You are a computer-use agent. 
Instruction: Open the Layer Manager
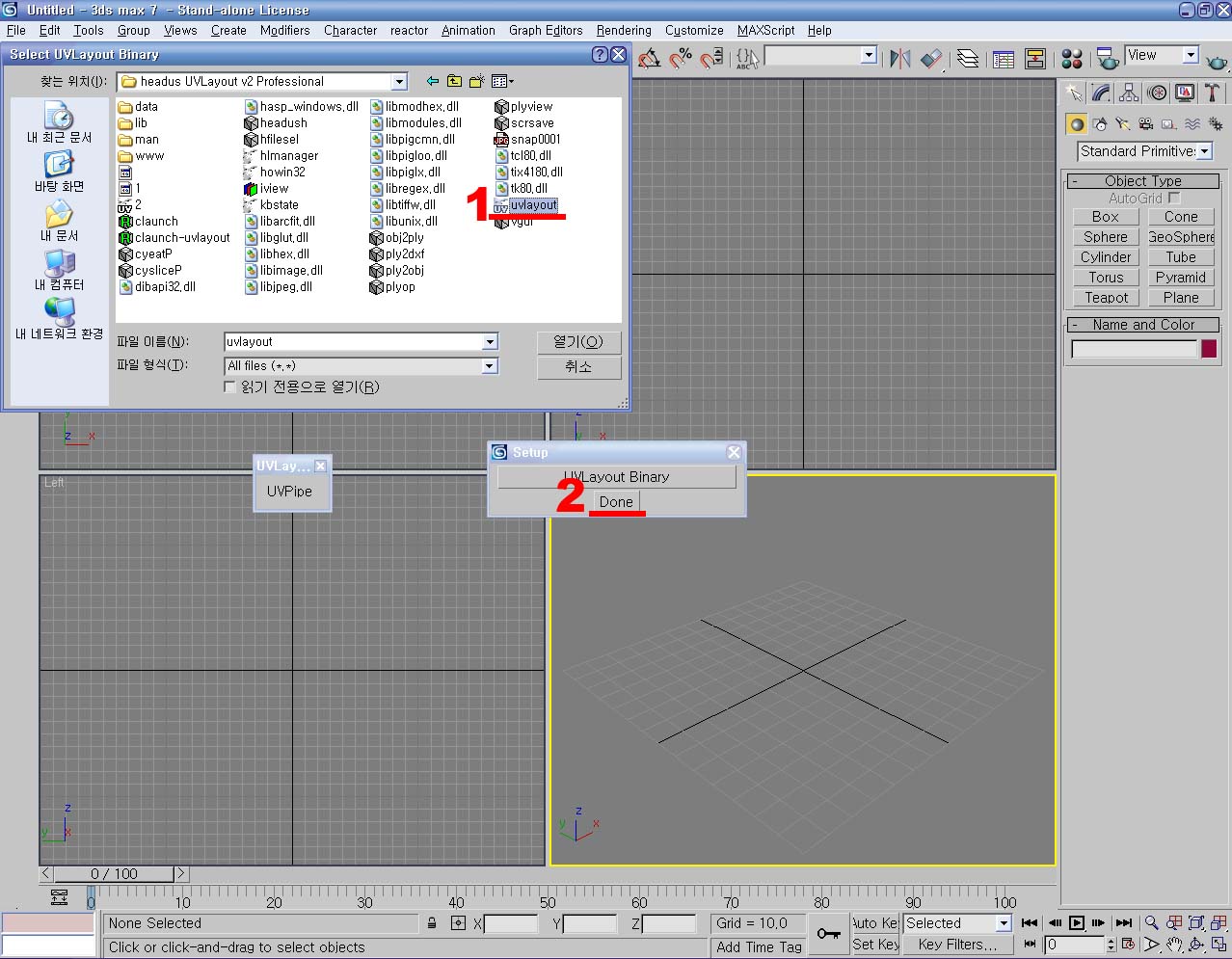coord(967,60)
